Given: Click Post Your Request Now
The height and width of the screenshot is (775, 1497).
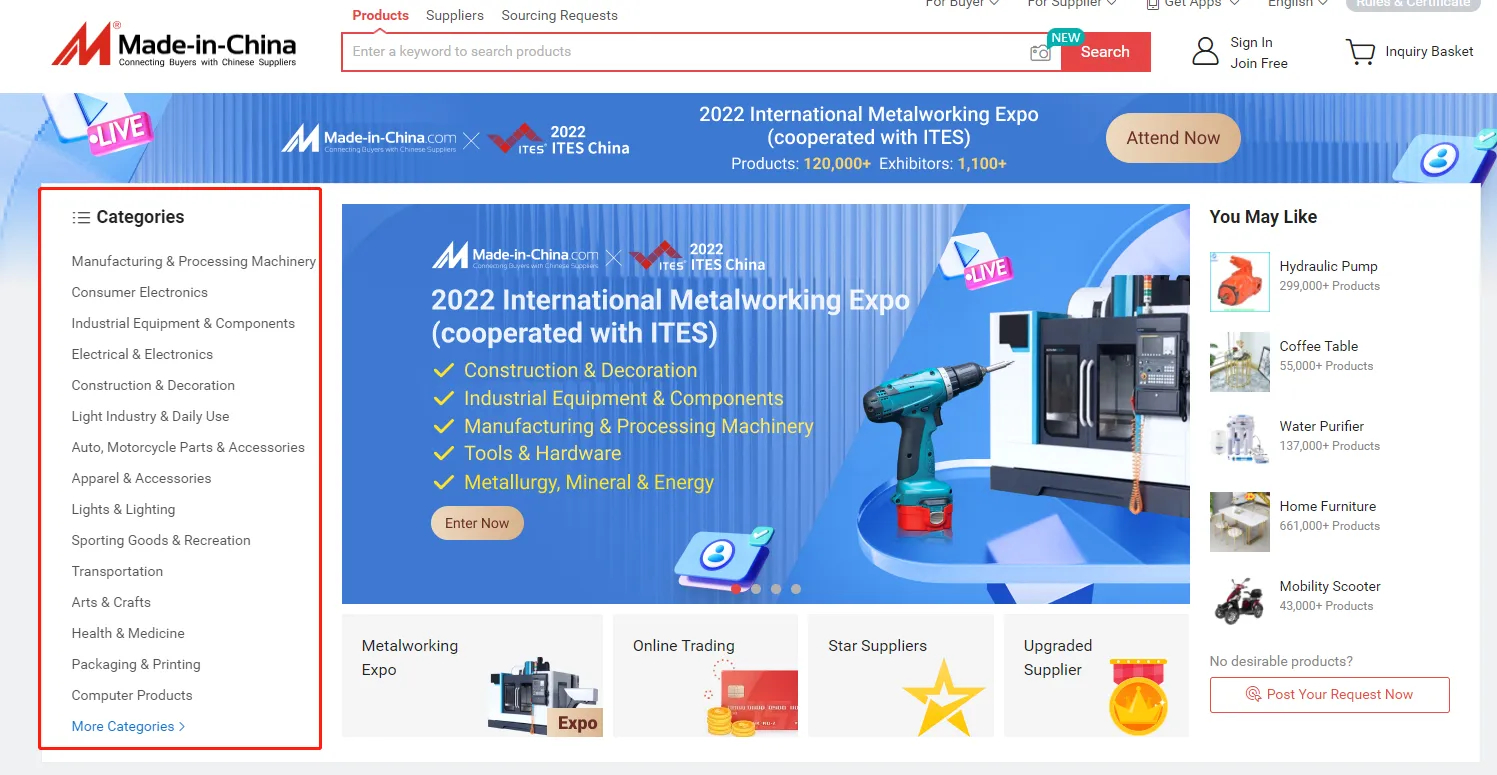Looking at the screenshot, I should point(1330,694).
